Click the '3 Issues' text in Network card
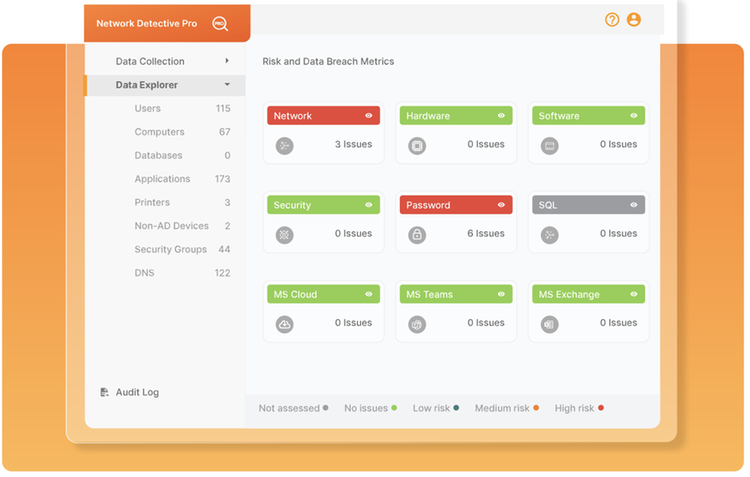The width and height of the screenshot is (750, 477). 353,144
